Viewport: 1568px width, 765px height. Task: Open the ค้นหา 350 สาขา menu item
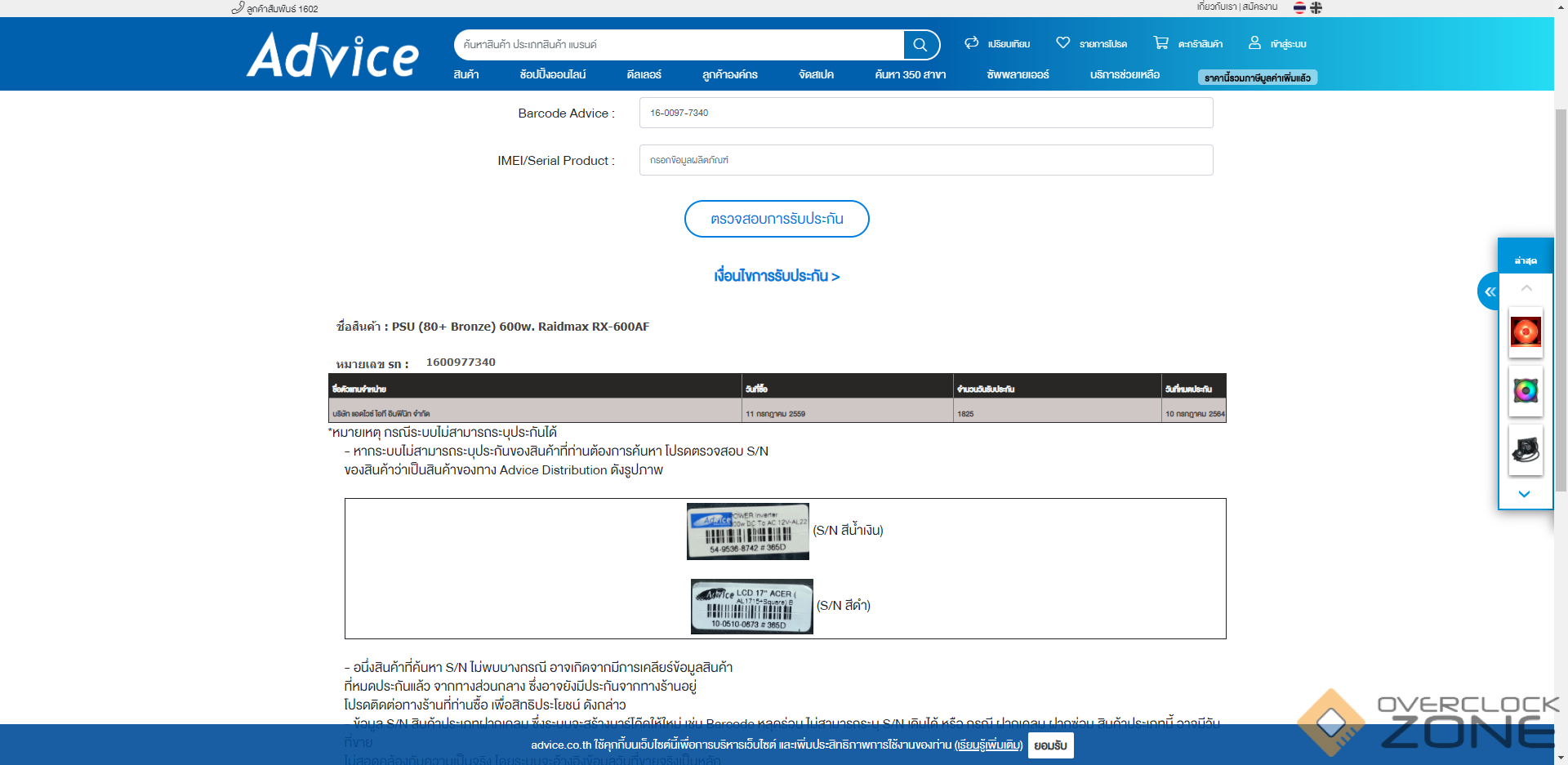click(x=910, y=75)
